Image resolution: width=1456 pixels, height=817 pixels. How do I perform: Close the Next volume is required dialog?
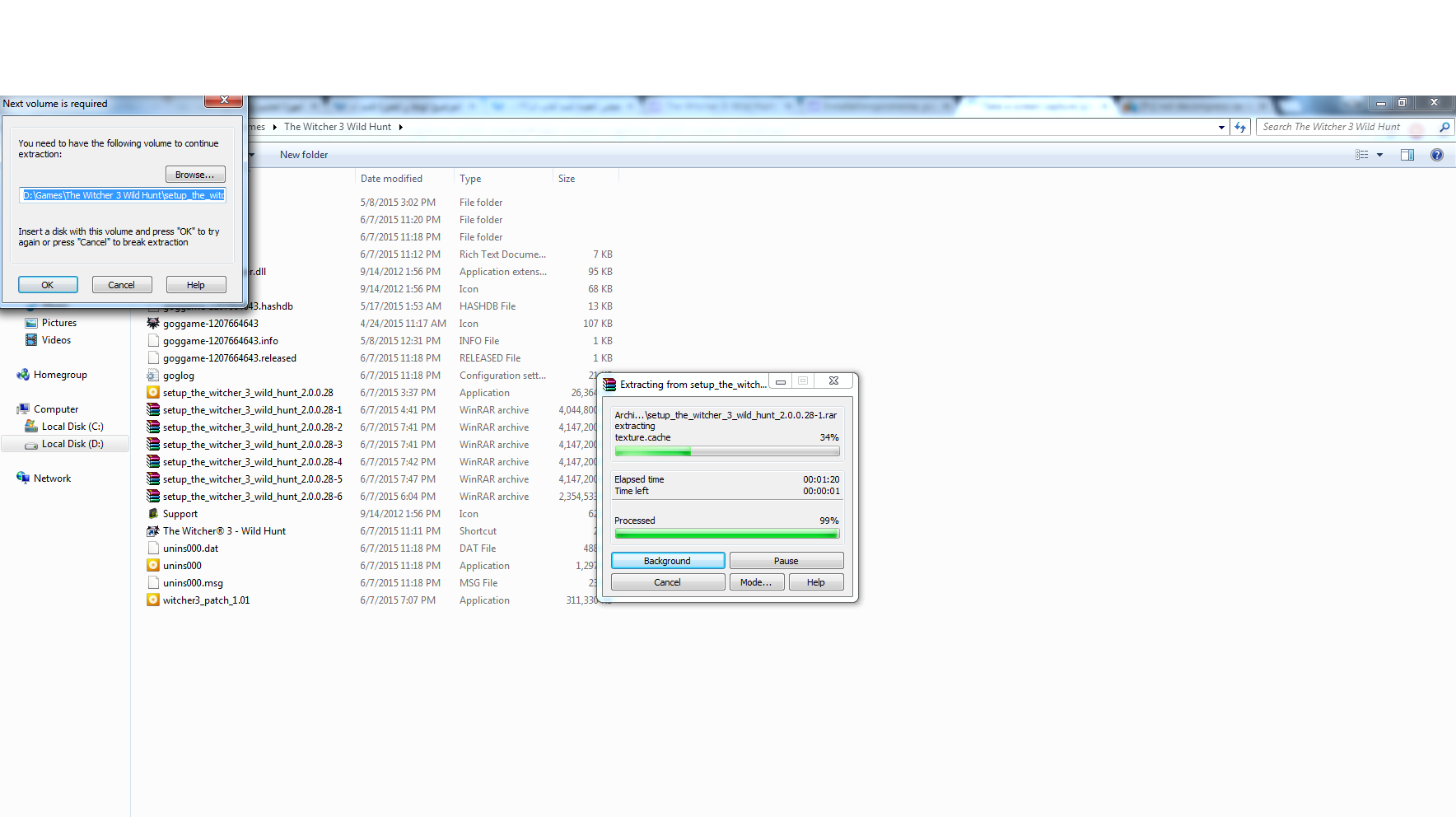point(223,100)
